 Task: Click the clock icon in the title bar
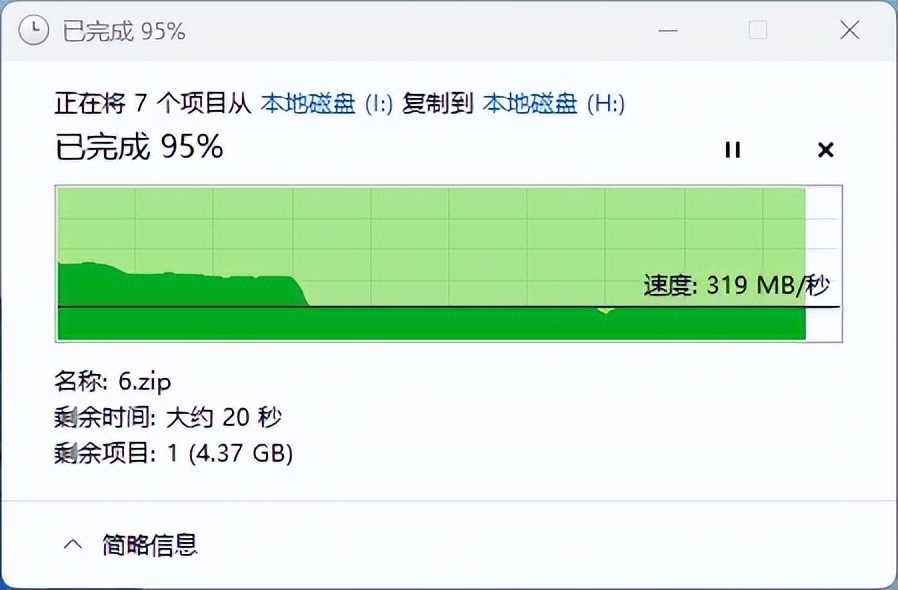click(x=33, y=30)
